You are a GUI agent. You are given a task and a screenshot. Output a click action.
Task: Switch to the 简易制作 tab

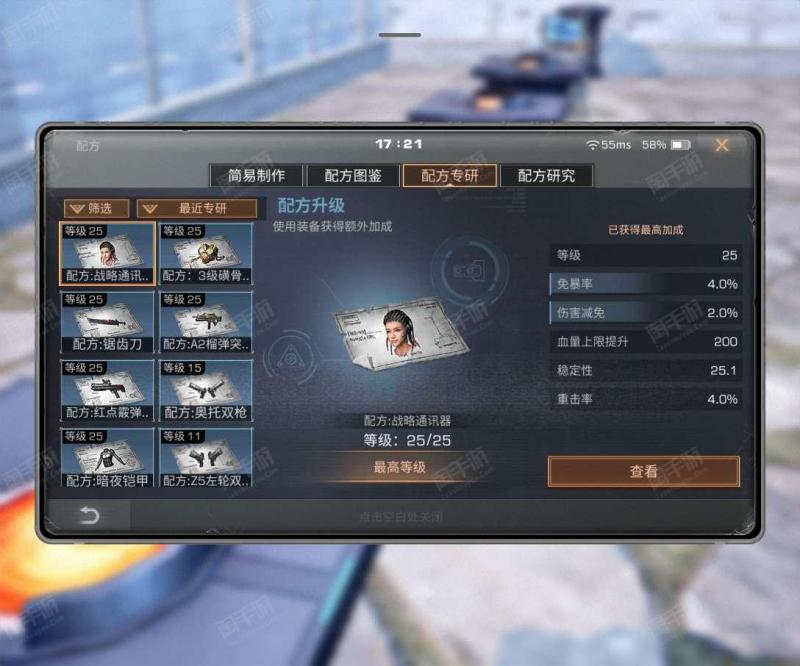pyautogui.click(x=256, y=176)
